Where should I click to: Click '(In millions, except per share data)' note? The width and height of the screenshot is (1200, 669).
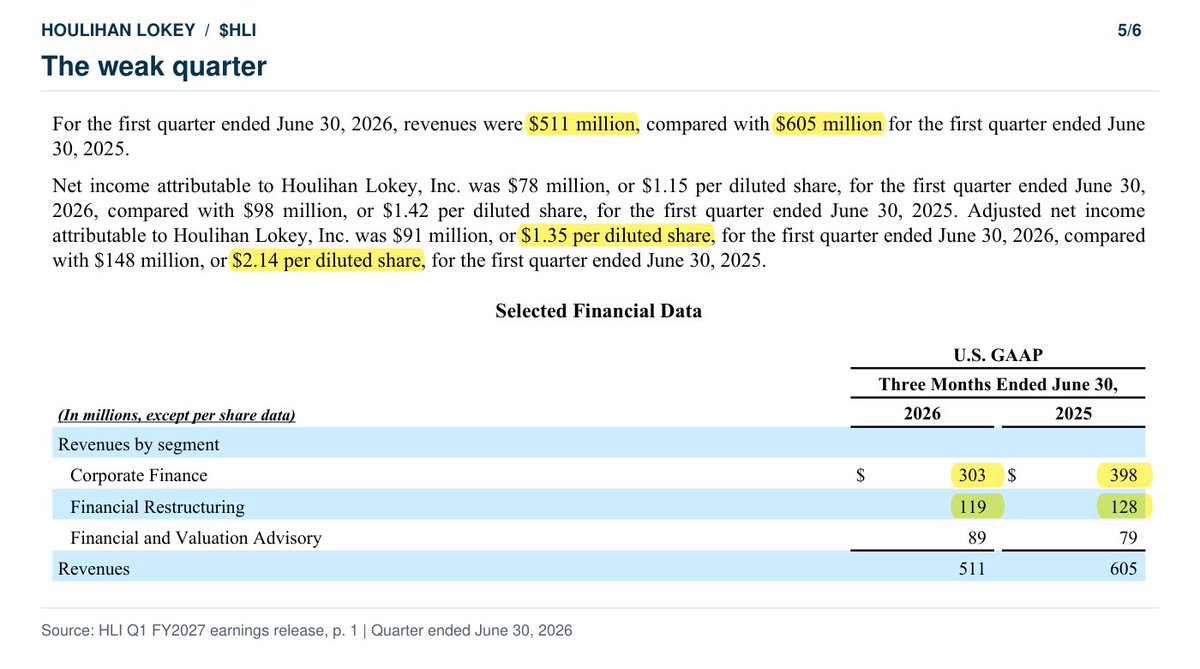pos(176,415)
